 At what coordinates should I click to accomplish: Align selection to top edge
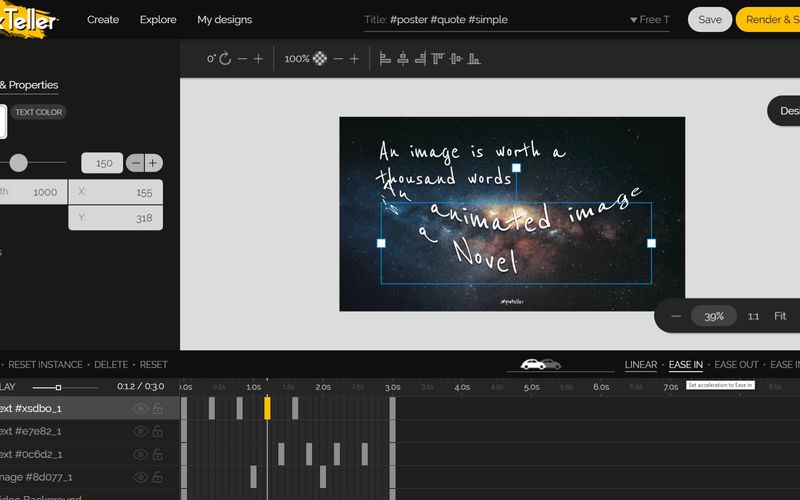[438, 59]
